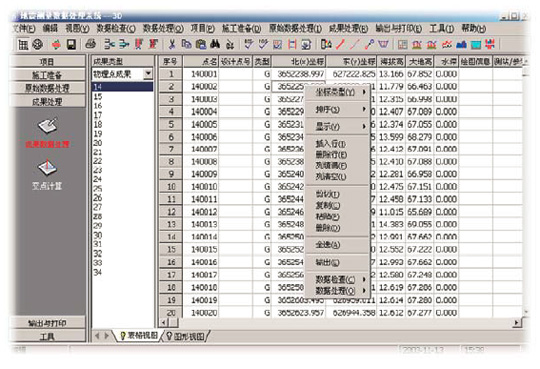The width and height of the screenshot is (540, 369).
Task: Click the floppy disk save icon
Action: click(71, 44)
